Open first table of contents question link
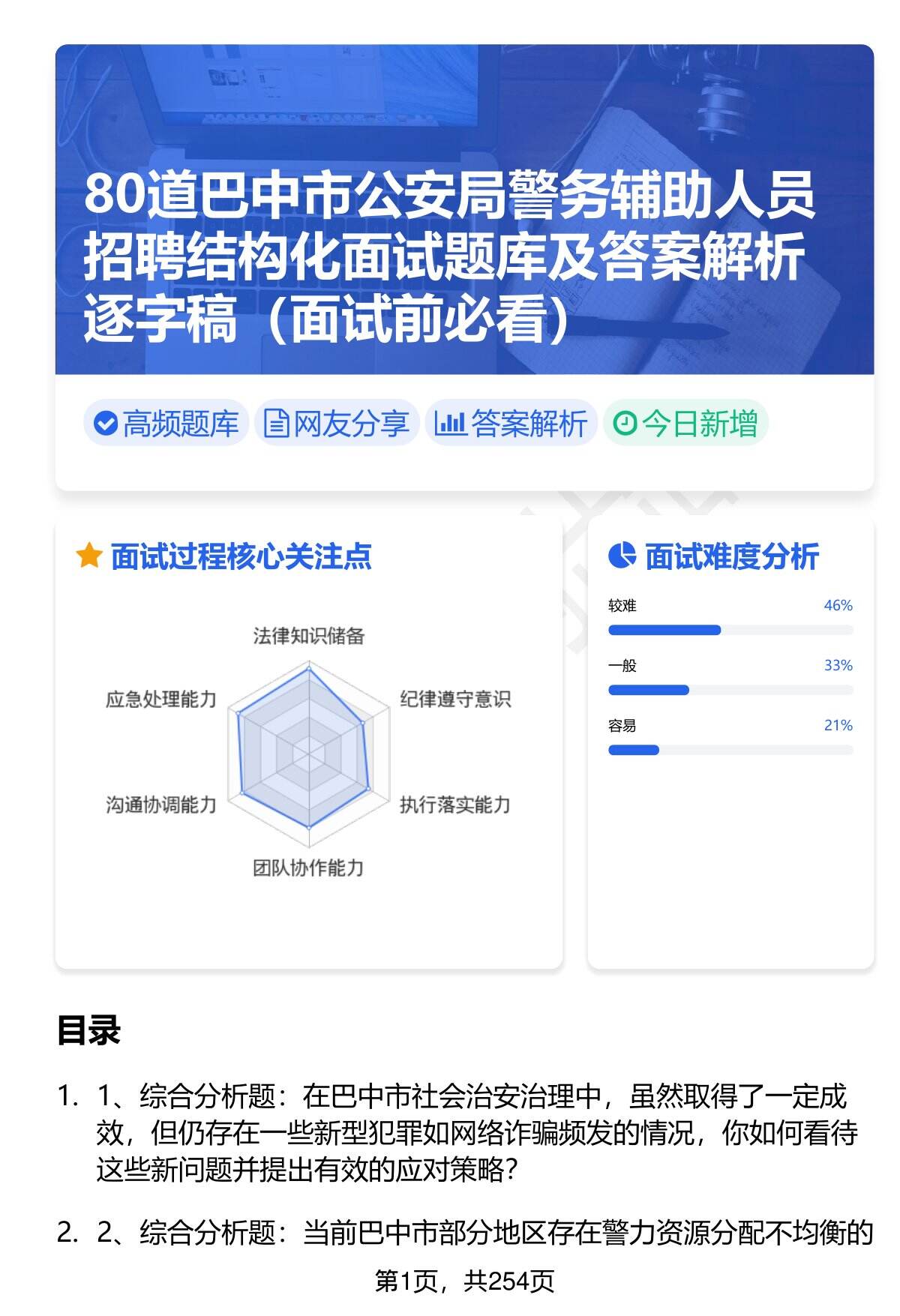The height and width of the screenshot is (1316, 900). 476,1133
